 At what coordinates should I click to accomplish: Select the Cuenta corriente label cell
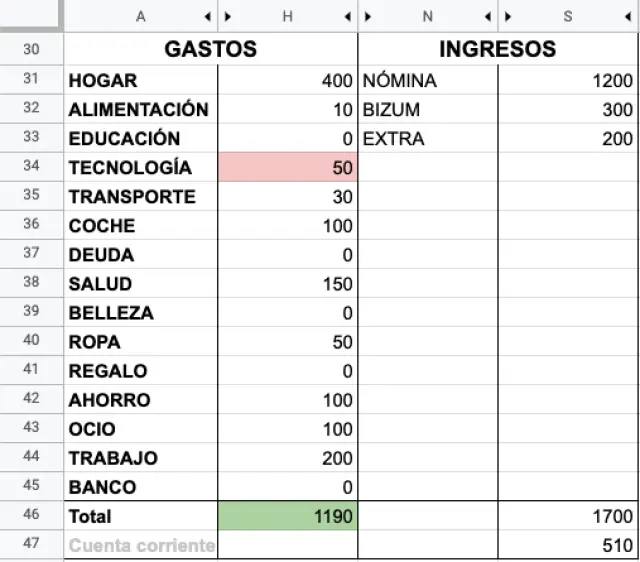click(x=141, y=545)
